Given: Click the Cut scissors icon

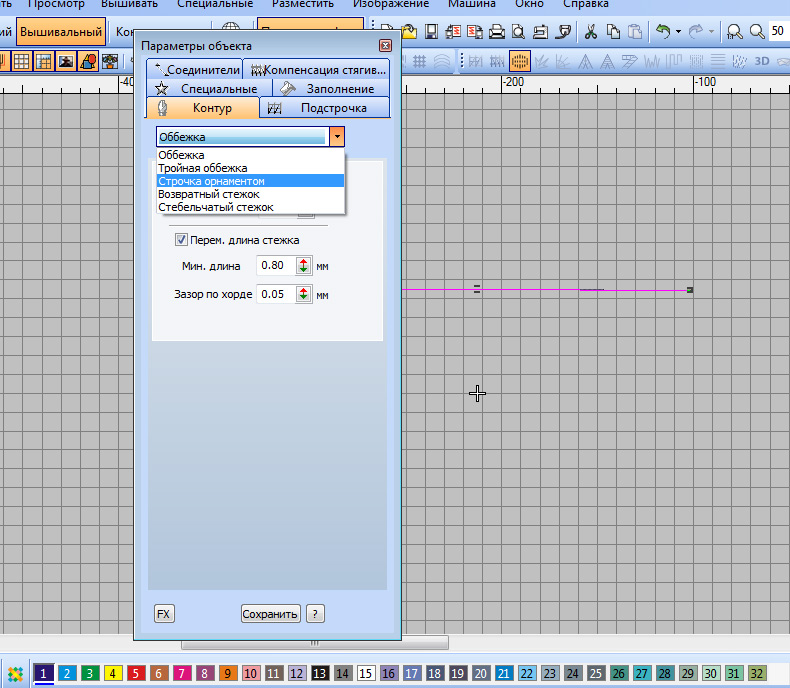Looking at the screenshot, I should click(591, 31).
